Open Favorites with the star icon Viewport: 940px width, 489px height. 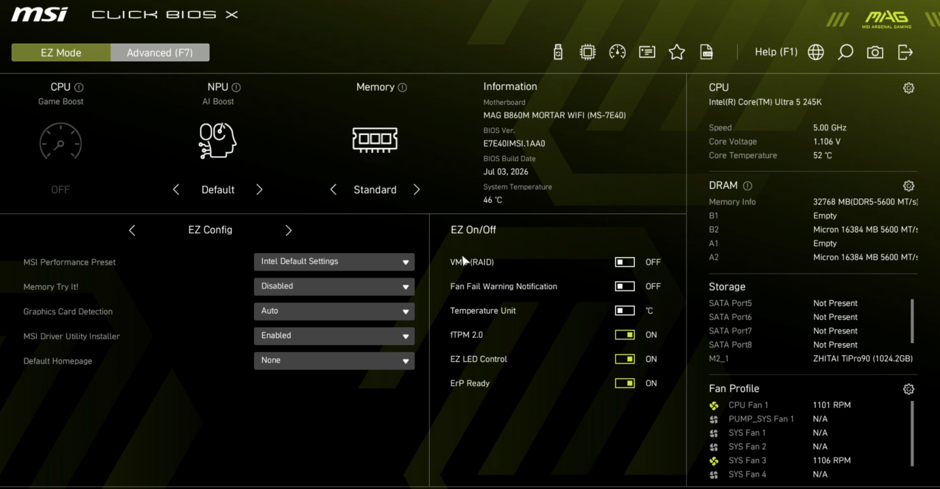[x=677, y=52]
